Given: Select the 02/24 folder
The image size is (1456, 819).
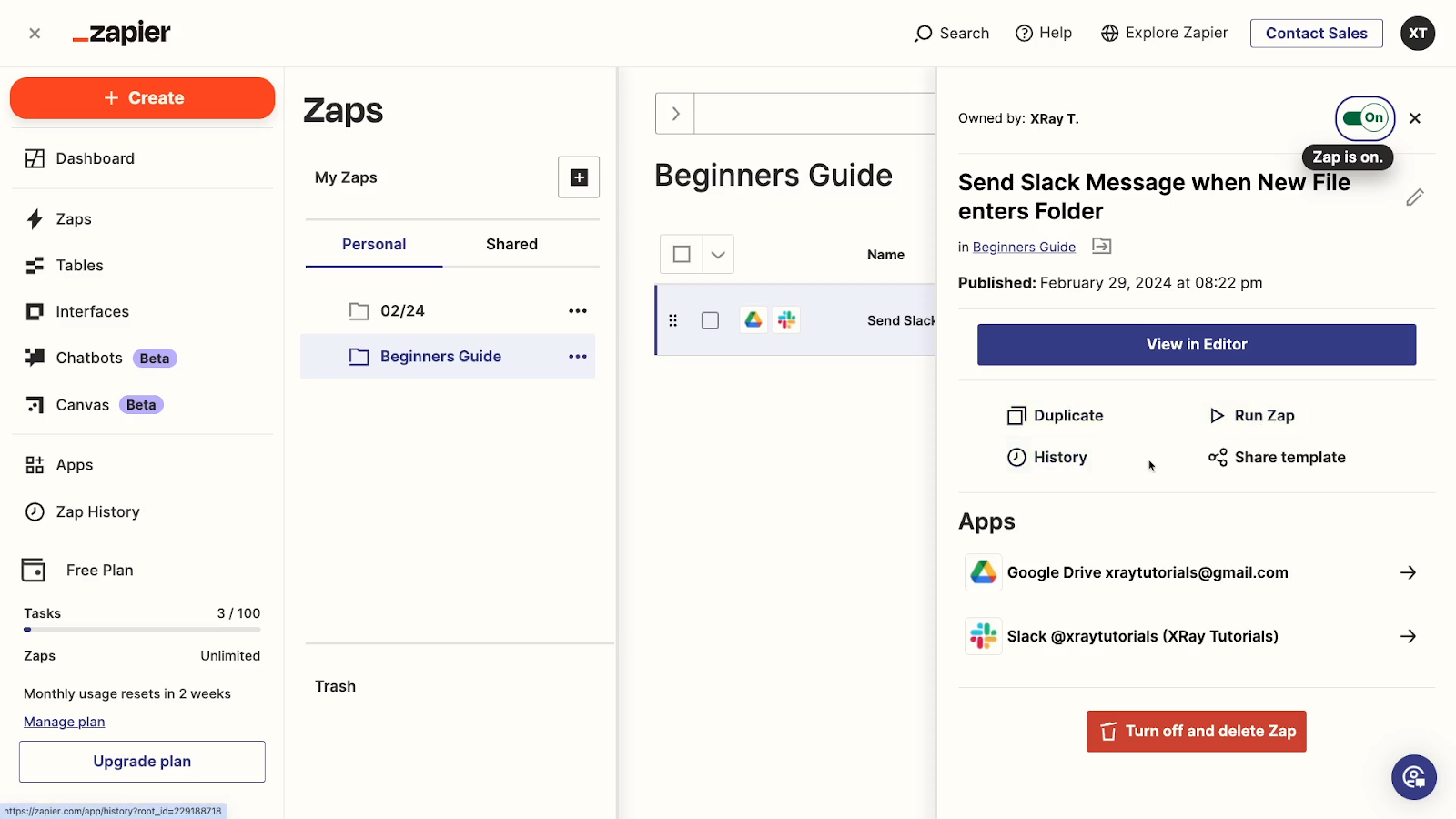Looking at the screenshot, I should click(402, 311).
